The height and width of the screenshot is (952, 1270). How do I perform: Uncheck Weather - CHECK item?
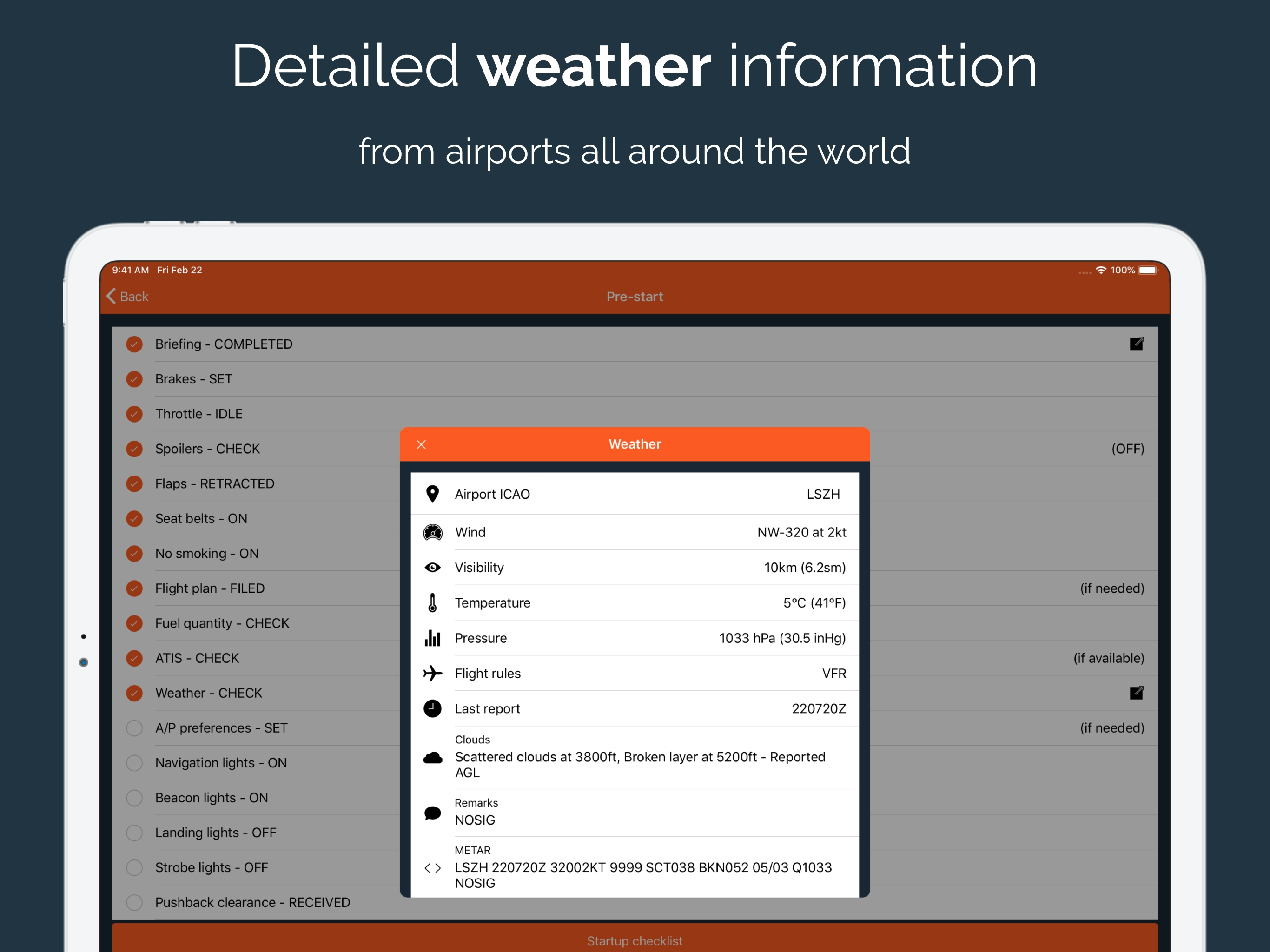pos(134,693)
